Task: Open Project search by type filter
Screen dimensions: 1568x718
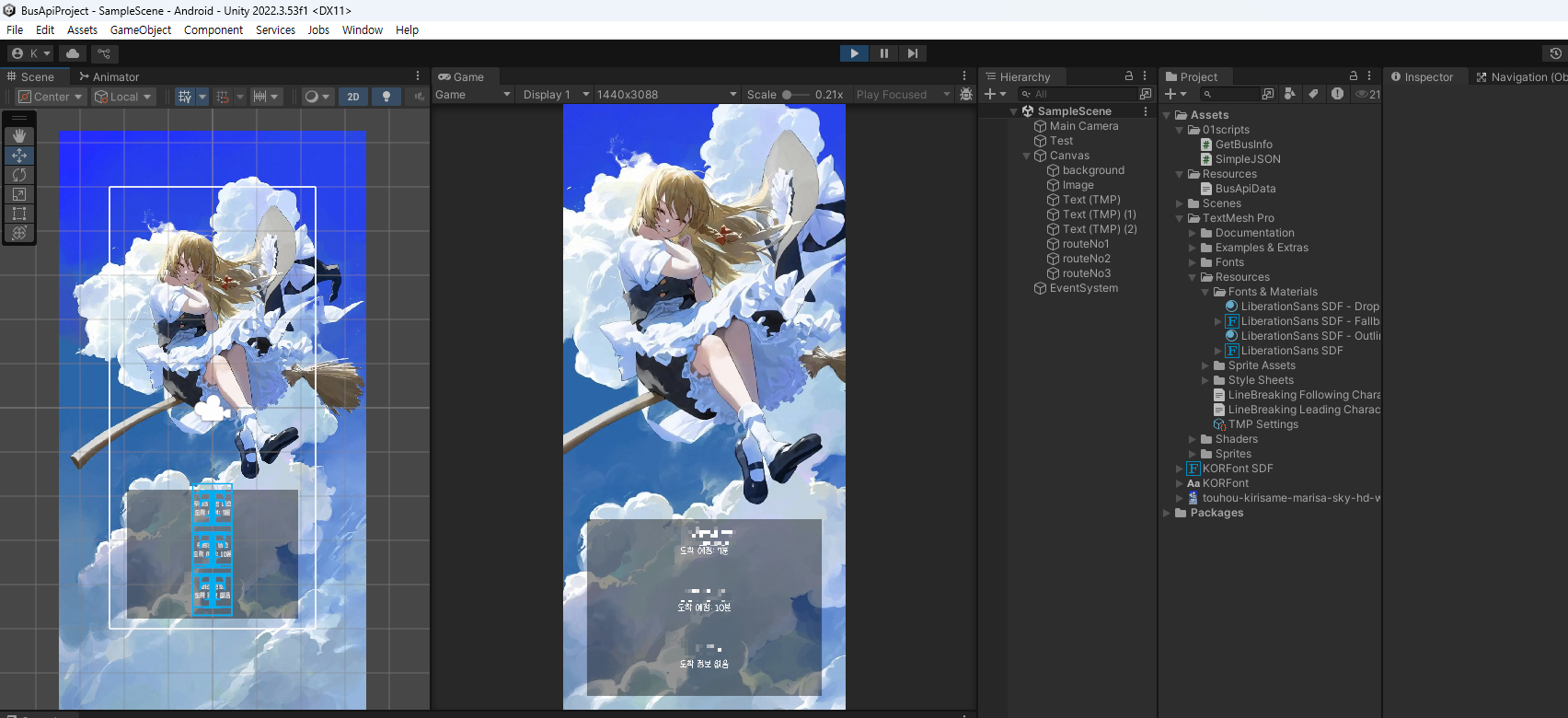Action: coord(1290,94)
